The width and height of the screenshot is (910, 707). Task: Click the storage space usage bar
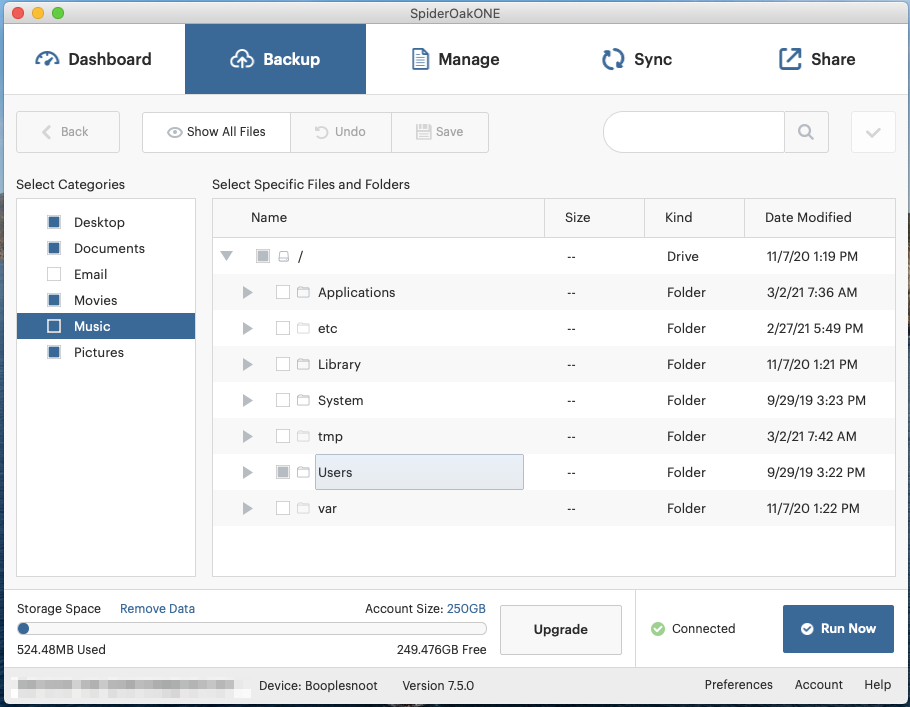[252, 629]
